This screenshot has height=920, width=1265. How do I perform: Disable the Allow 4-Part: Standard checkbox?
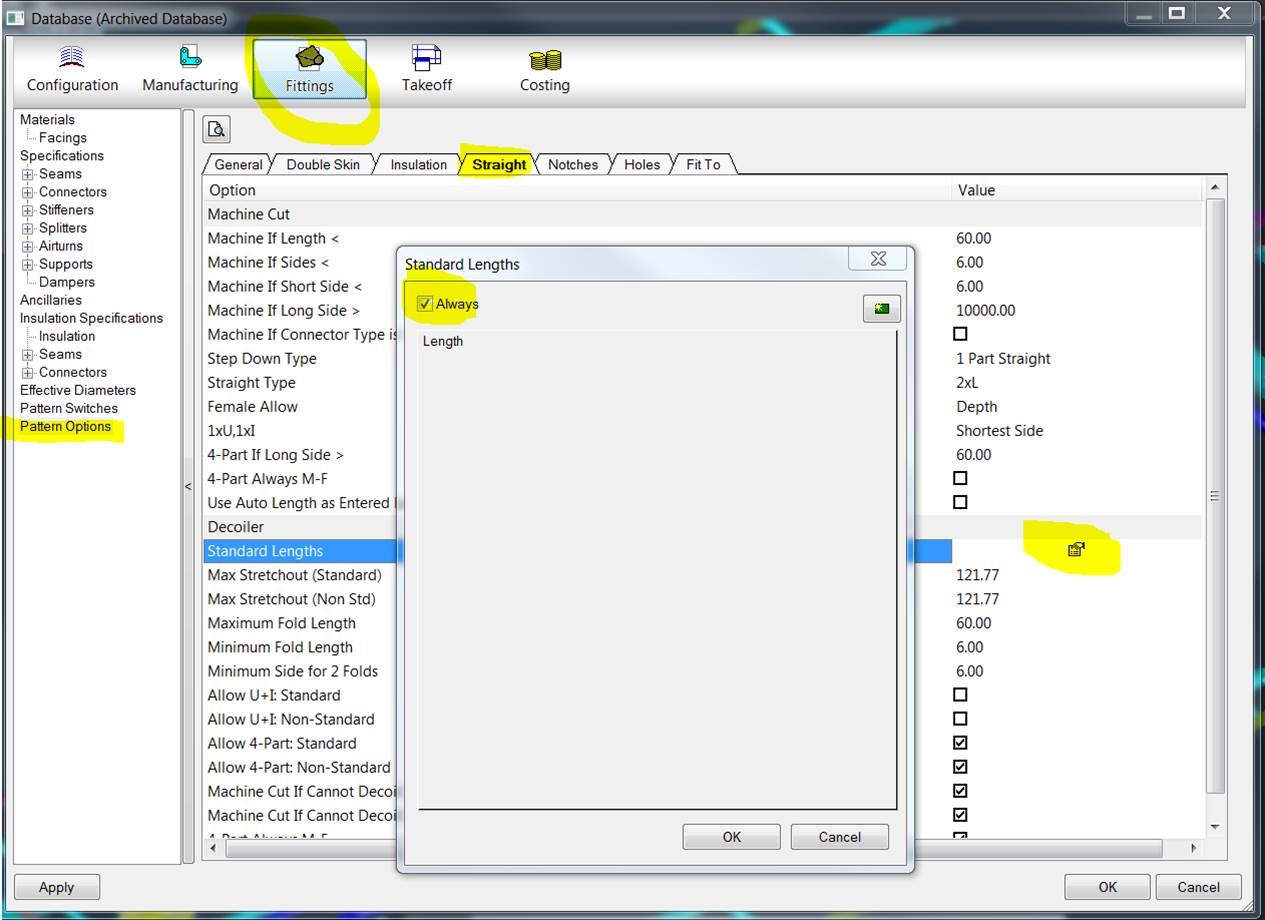point(959,742)
